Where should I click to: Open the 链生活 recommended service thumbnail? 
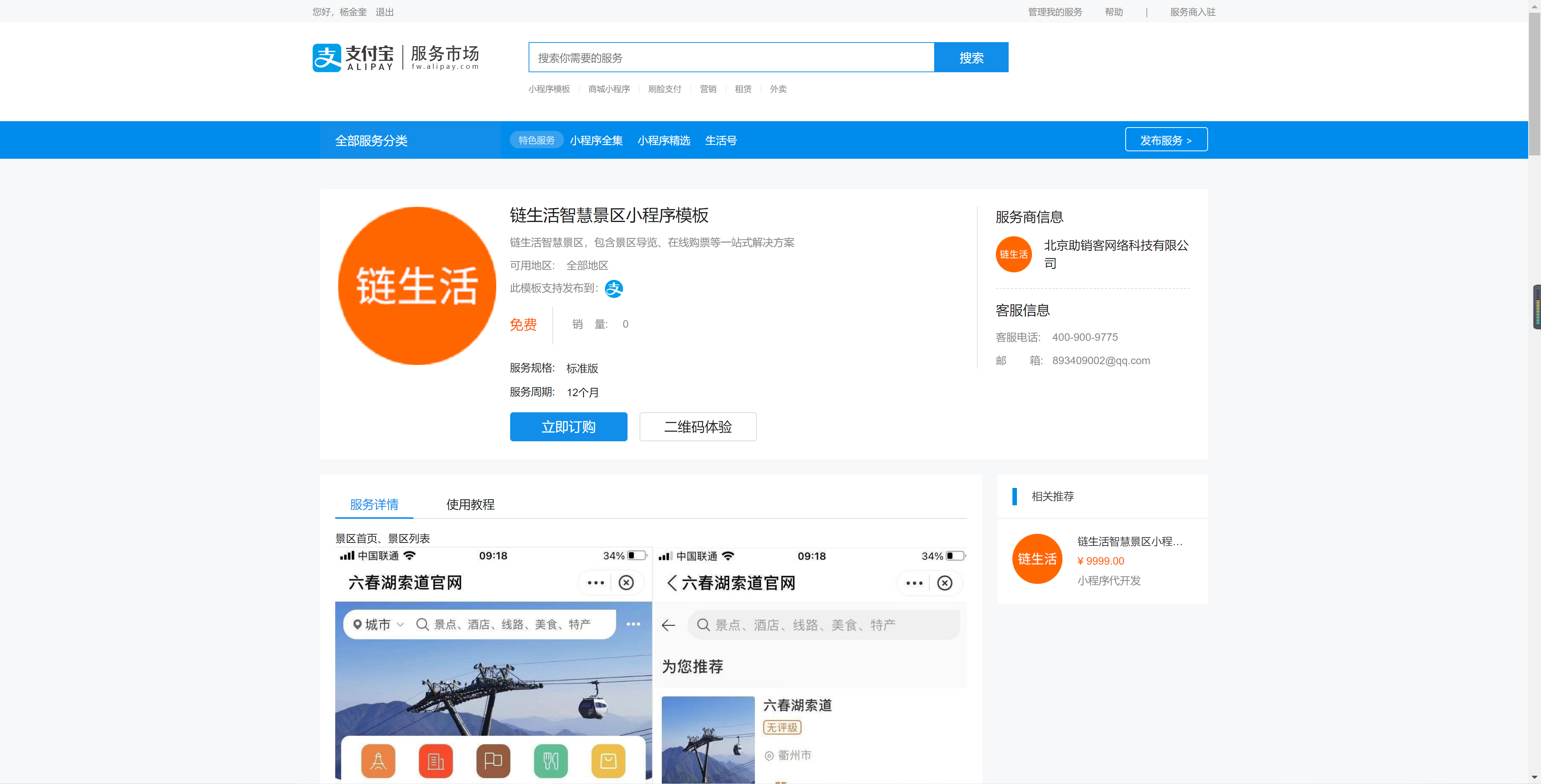(x=1037, y=559)
